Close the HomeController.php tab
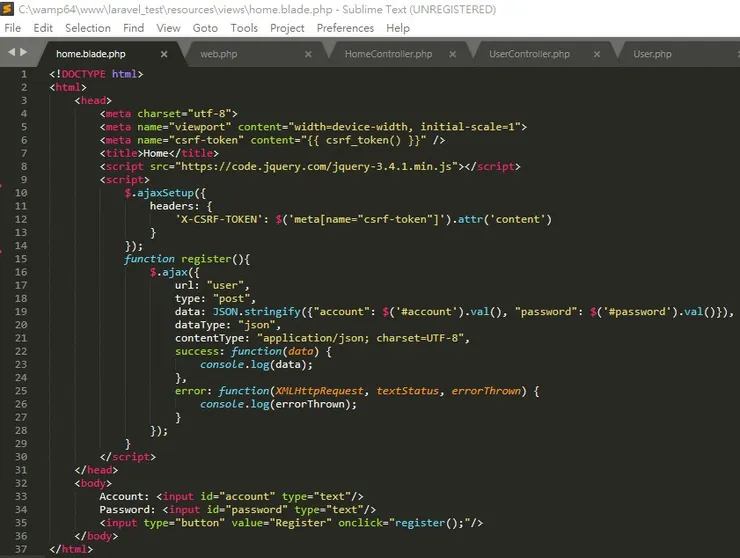 [x=452, y=53]
